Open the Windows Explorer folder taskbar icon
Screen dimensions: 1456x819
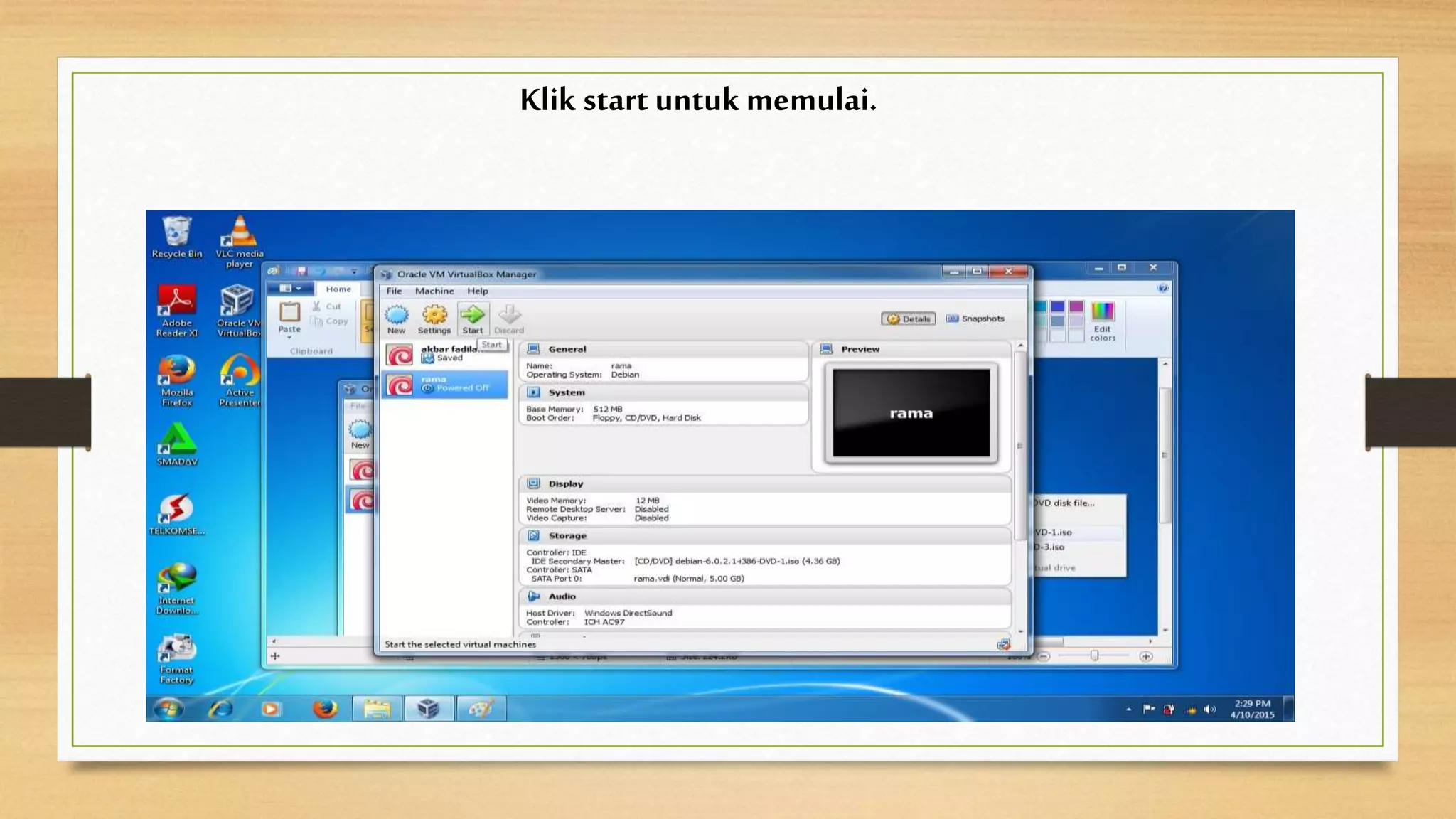(377, 709)
